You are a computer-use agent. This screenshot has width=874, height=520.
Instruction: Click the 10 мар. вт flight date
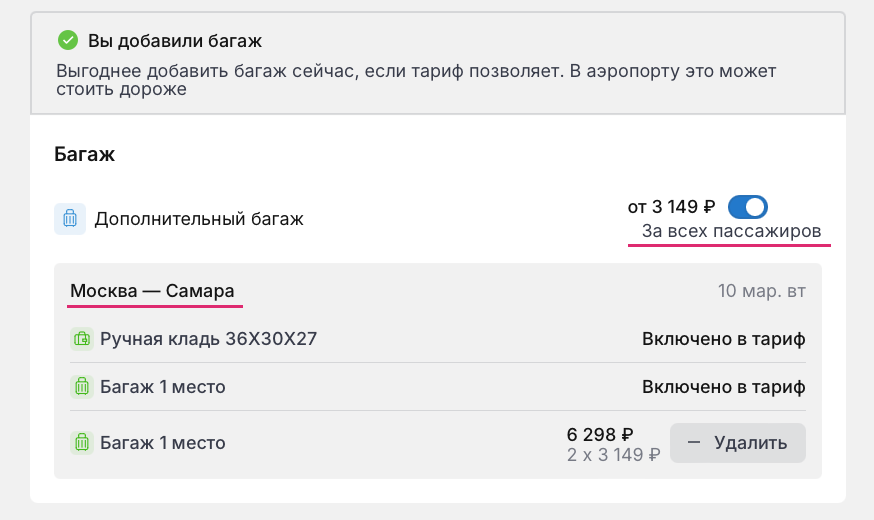tap(761, 292)
